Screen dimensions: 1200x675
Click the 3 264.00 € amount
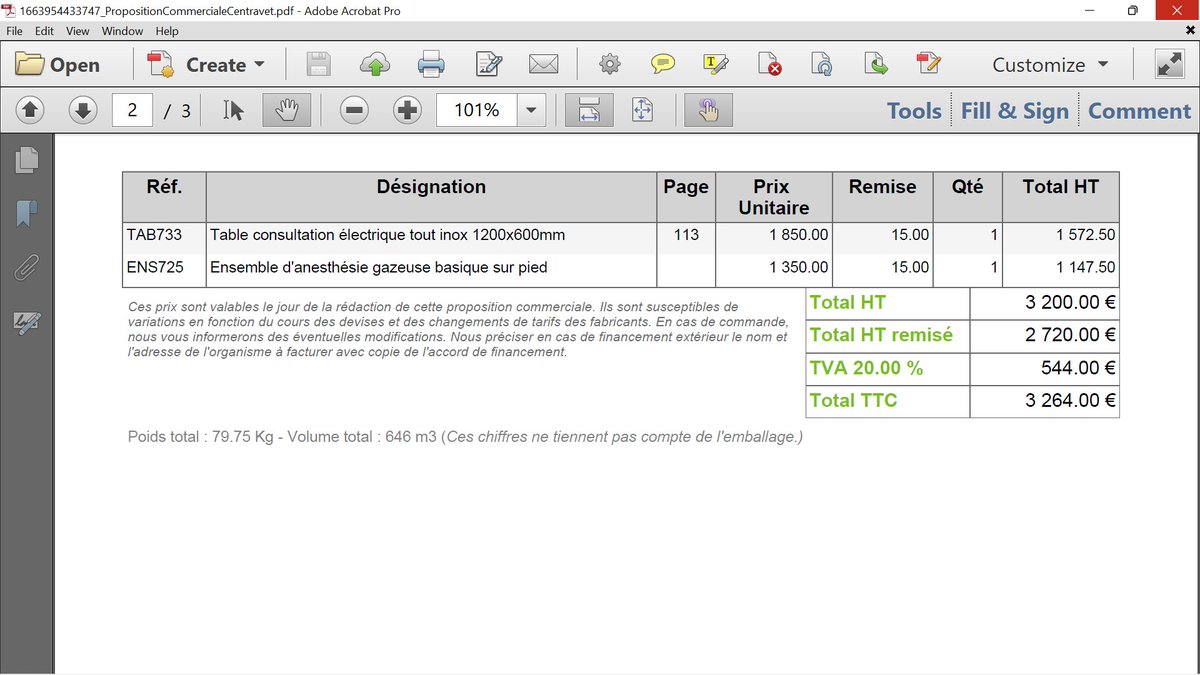1070,400
